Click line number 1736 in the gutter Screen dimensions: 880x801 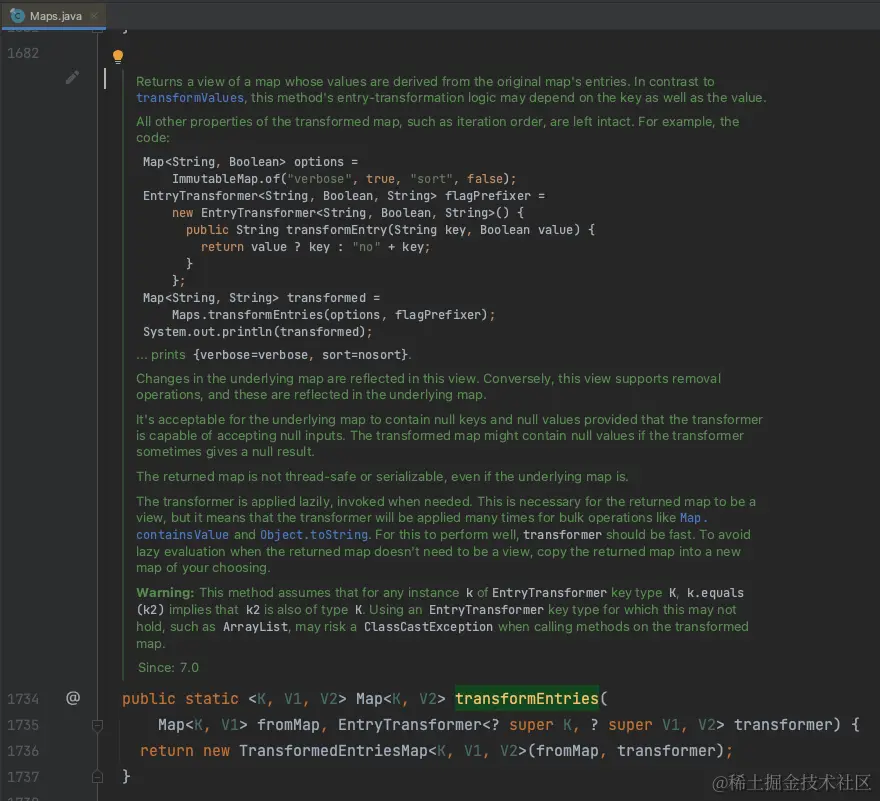pos(23,751)
